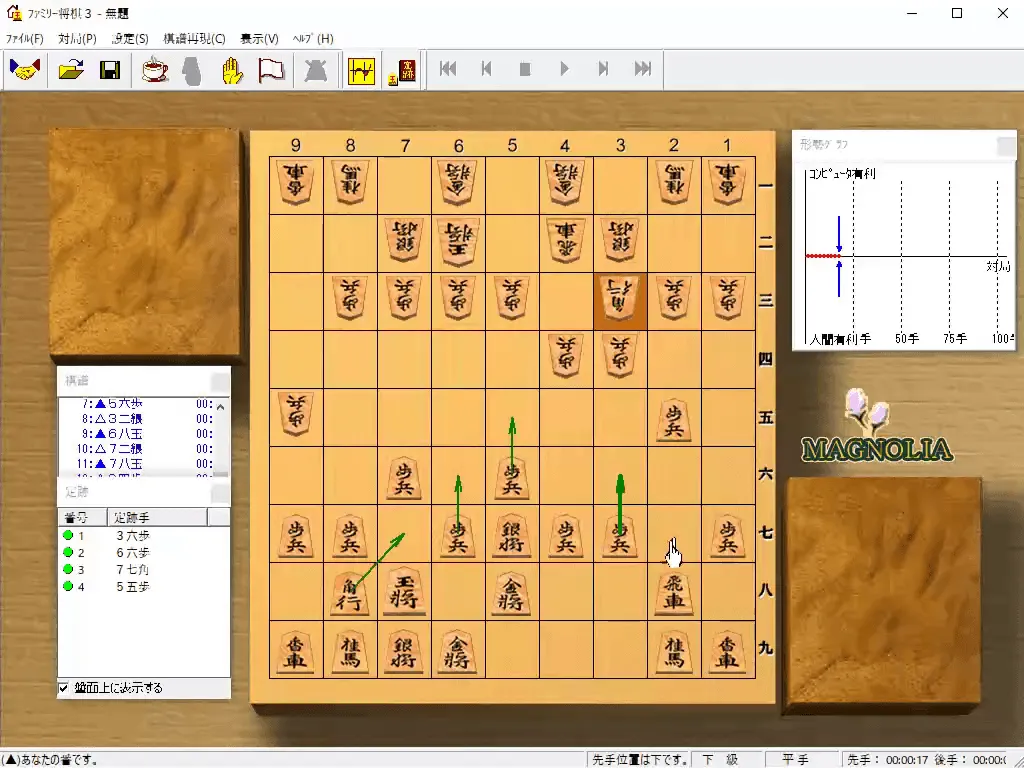Click the coffee cup break icon
This screenshot has width=1024, height=768.
pos(155,69)
